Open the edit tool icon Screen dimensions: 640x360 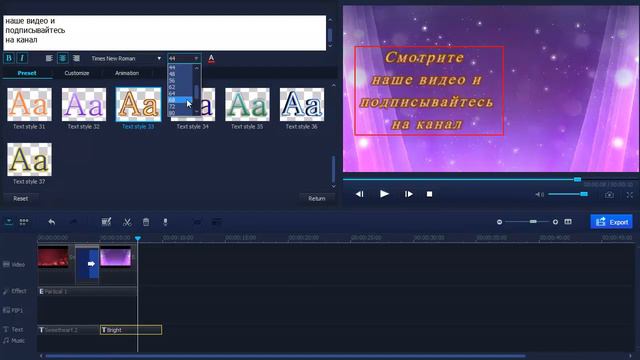pos(106,222)
